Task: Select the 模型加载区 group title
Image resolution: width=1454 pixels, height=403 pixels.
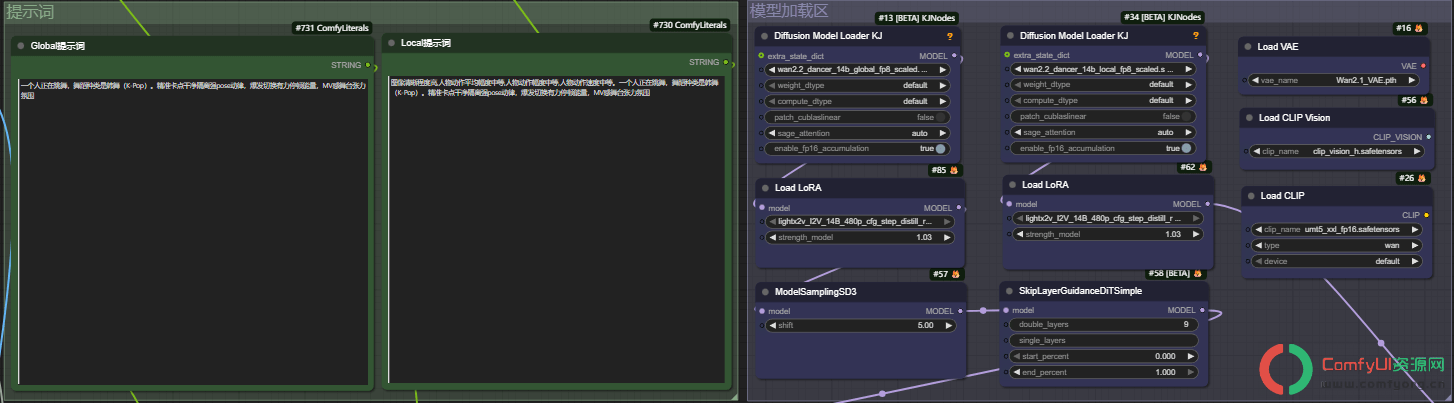Action: [789, 11]
